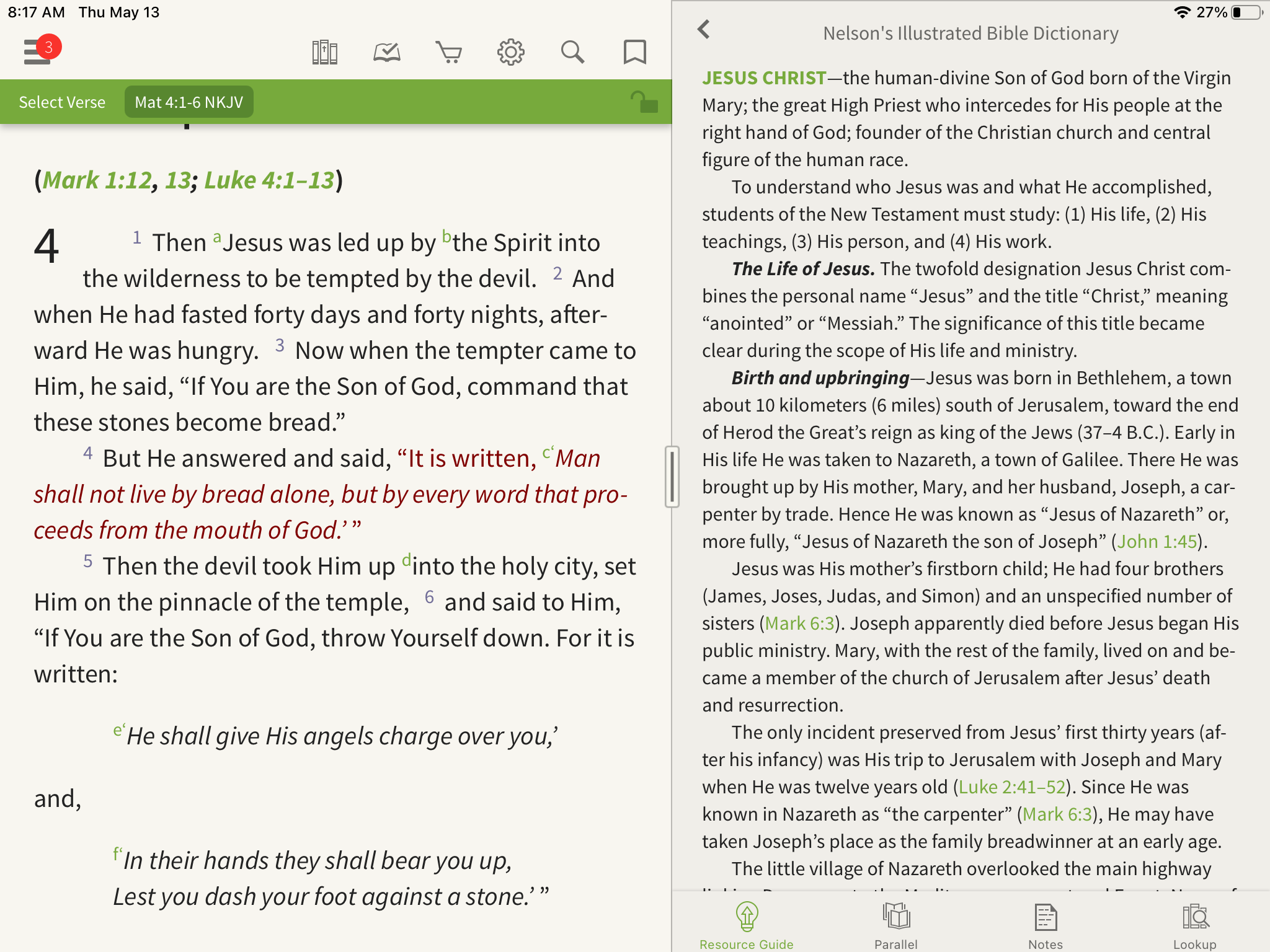This screenshot has width=1270, height=952.
Task: Open the John 1:45 reference link
Action: pos(1157,541)
